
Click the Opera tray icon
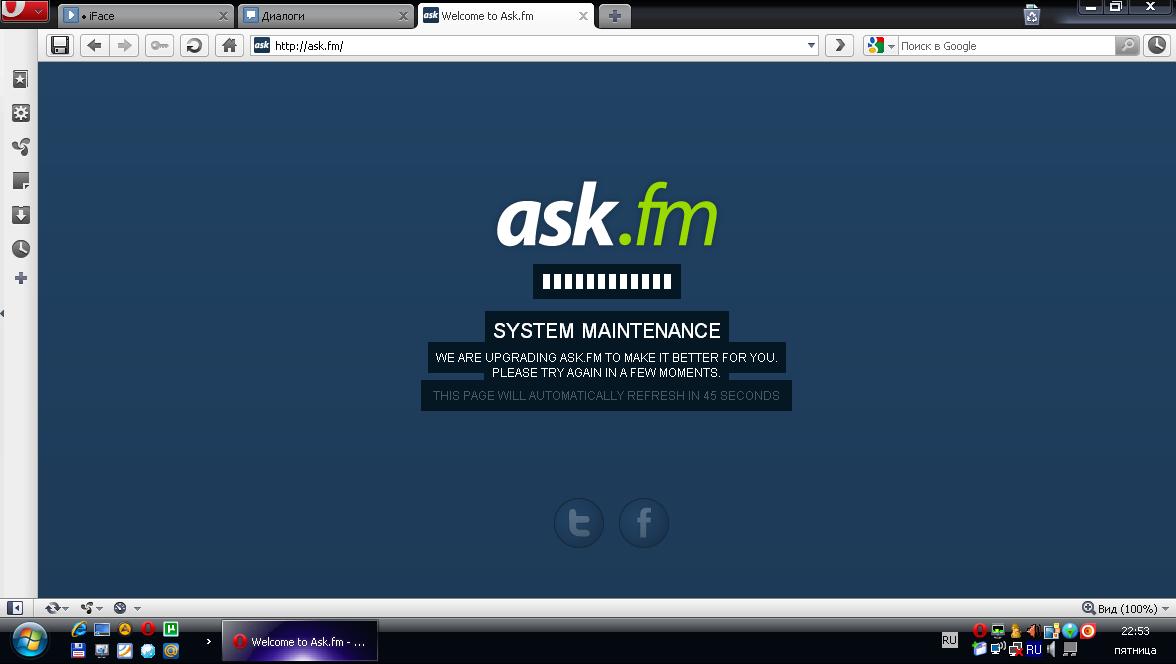(x=979, y=631)
